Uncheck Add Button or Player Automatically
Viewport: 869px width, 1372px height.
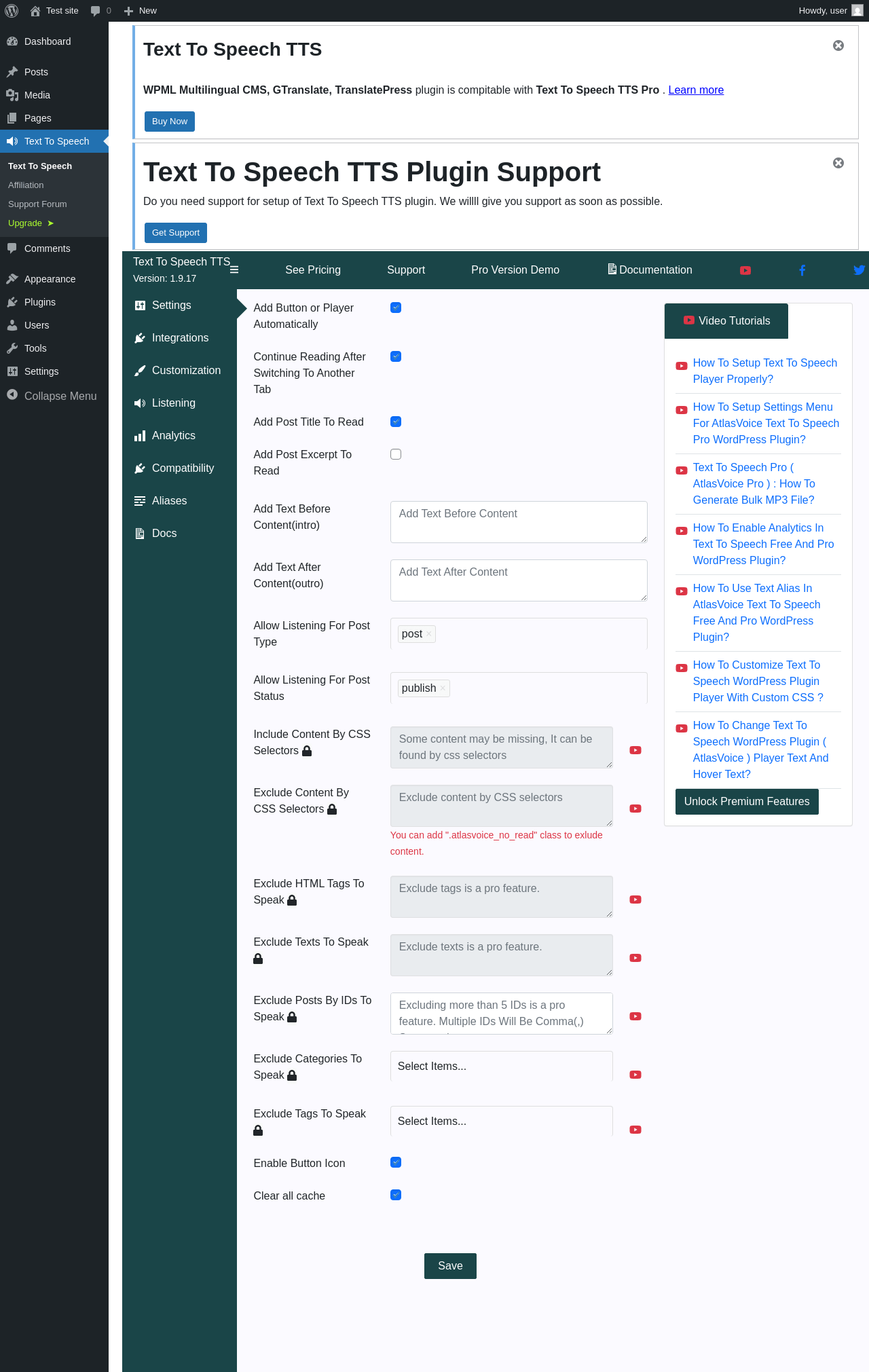point(396,308)
